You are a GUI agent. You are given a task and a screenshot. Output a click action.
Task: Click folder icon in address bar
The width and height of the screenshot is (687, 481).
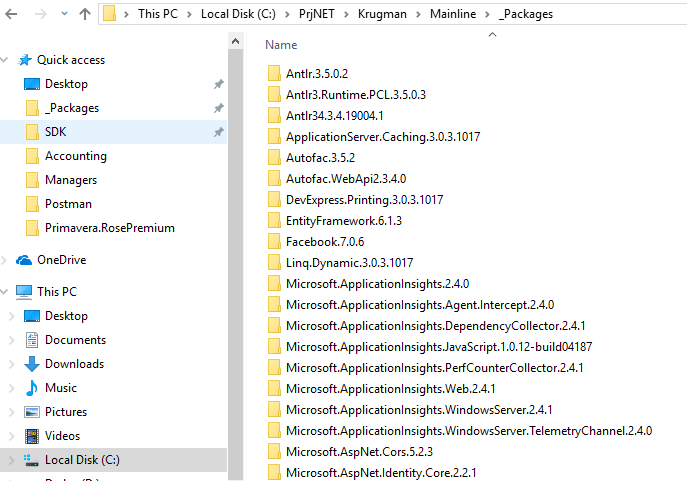110,14
